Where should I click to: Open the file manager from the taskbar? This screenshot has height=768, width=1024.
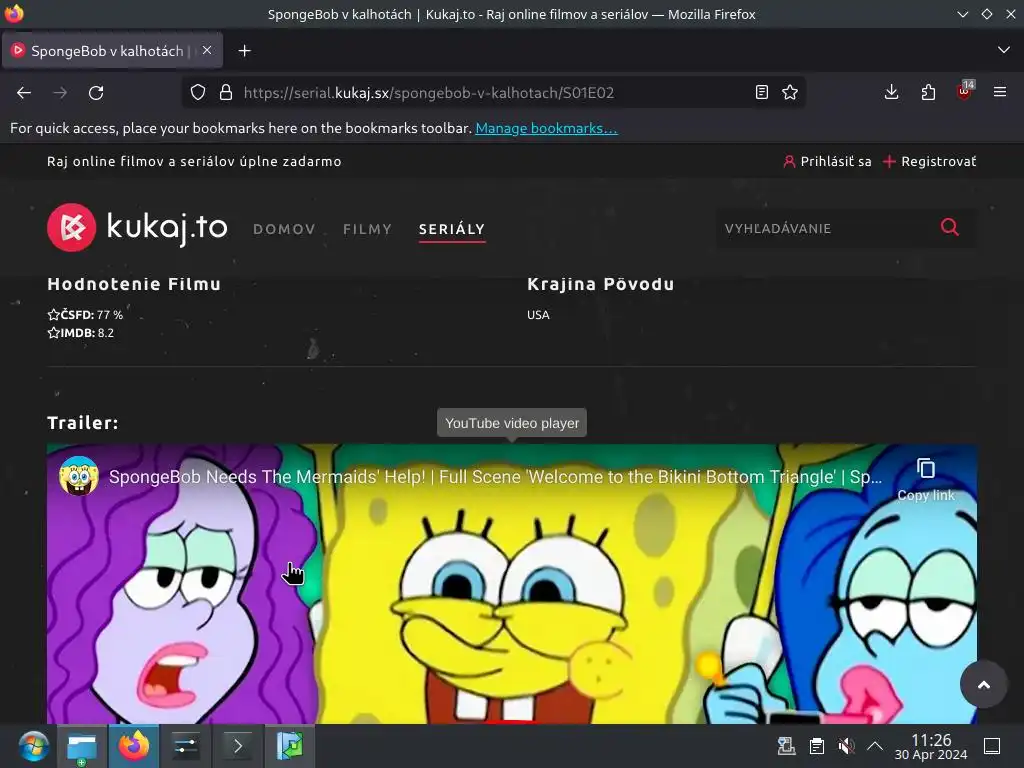click(x=82, y=746)
